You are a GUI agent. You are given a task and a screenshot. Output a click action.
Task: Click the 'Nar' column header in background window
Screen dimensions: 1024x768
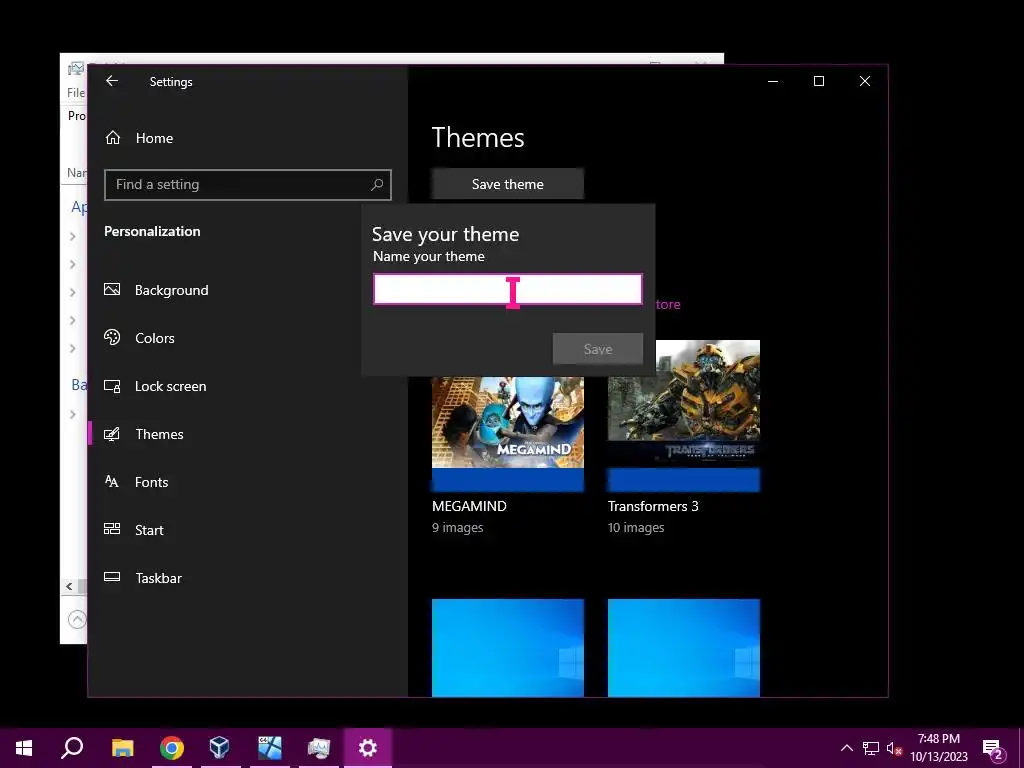pyautogui.click(x=76, y=173)
